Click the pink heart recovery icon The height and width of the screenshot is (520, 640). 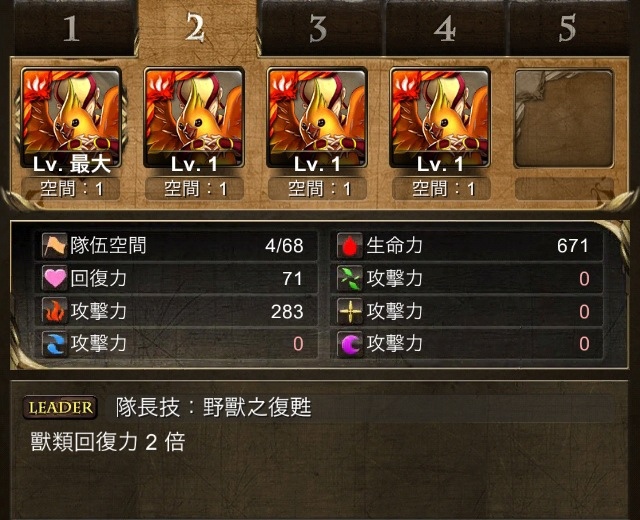click(x=54, y=278)
